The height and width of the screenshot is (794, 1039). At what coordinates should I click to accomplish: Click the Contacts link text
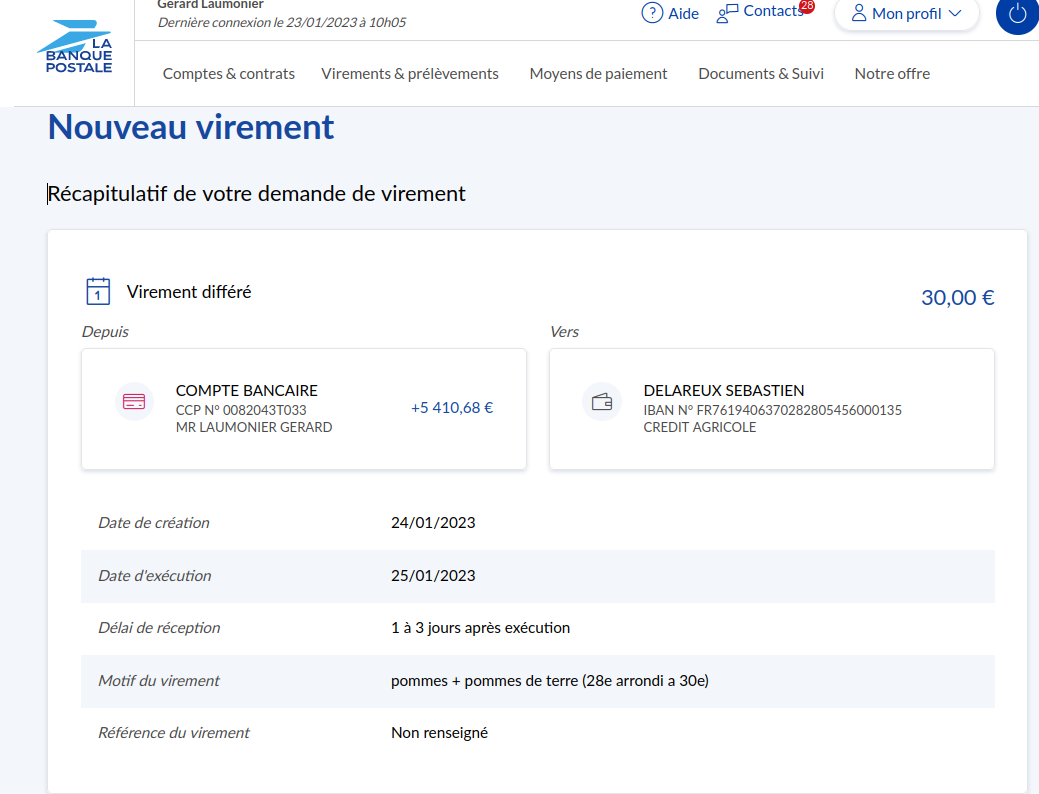click(773, 11)
